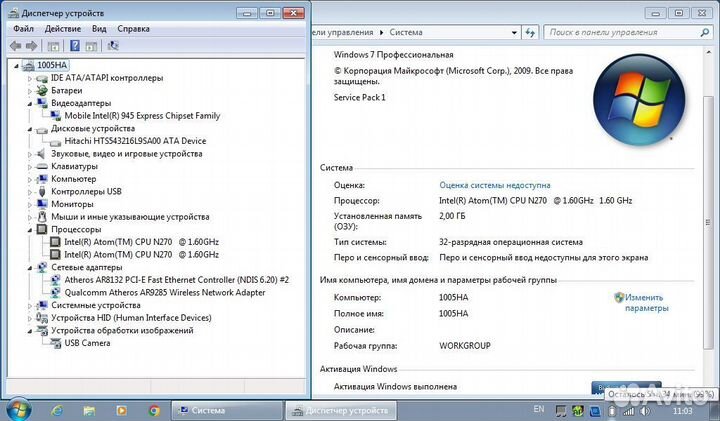Open the Файл menu
The height and width of the screenshot is (421, 720).
click(23, 28)
